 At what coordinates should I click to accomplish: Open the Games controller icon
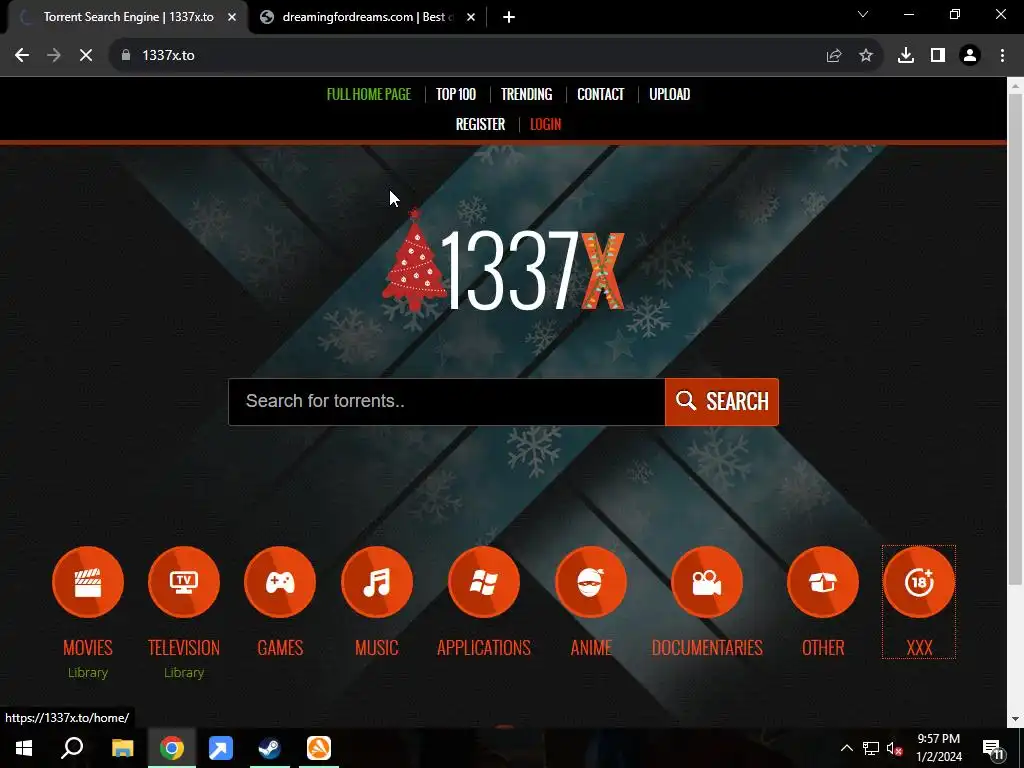point(280,582)
